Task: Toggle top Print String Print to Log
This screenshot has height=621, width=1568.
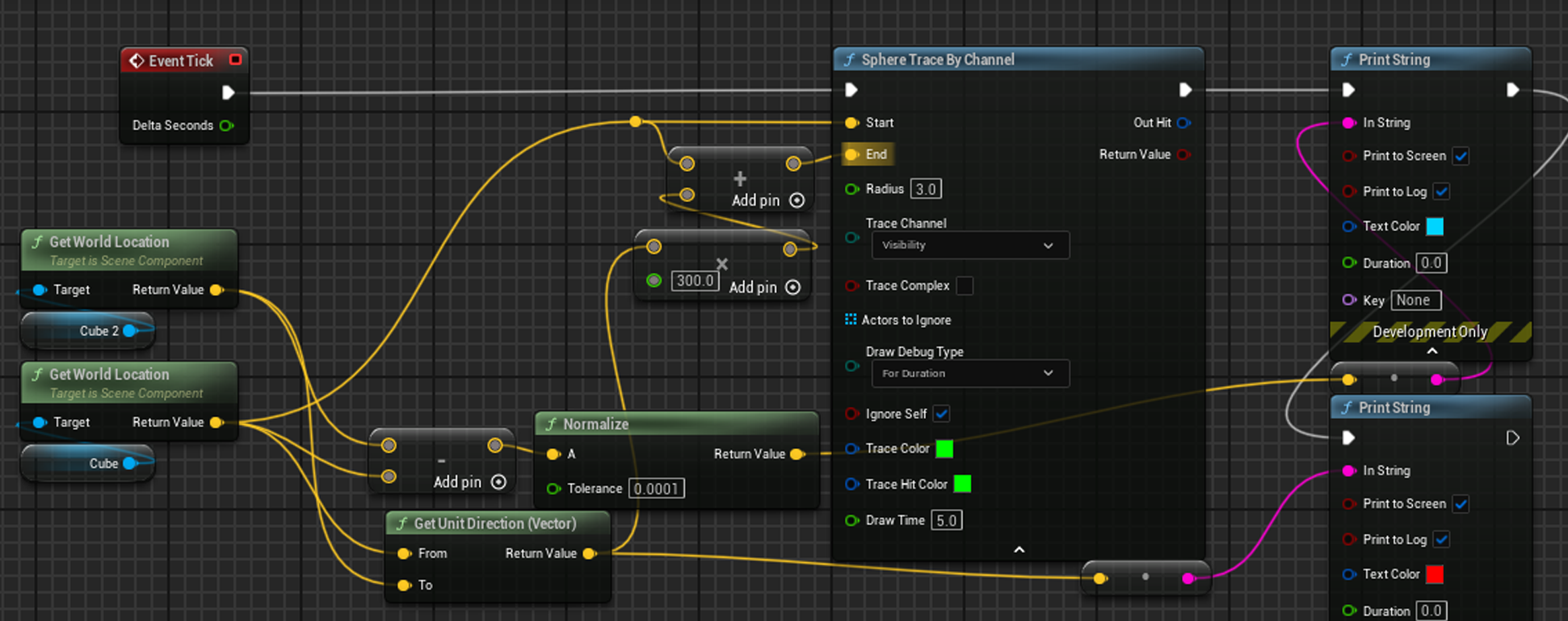Action: tap(1441, 191)
